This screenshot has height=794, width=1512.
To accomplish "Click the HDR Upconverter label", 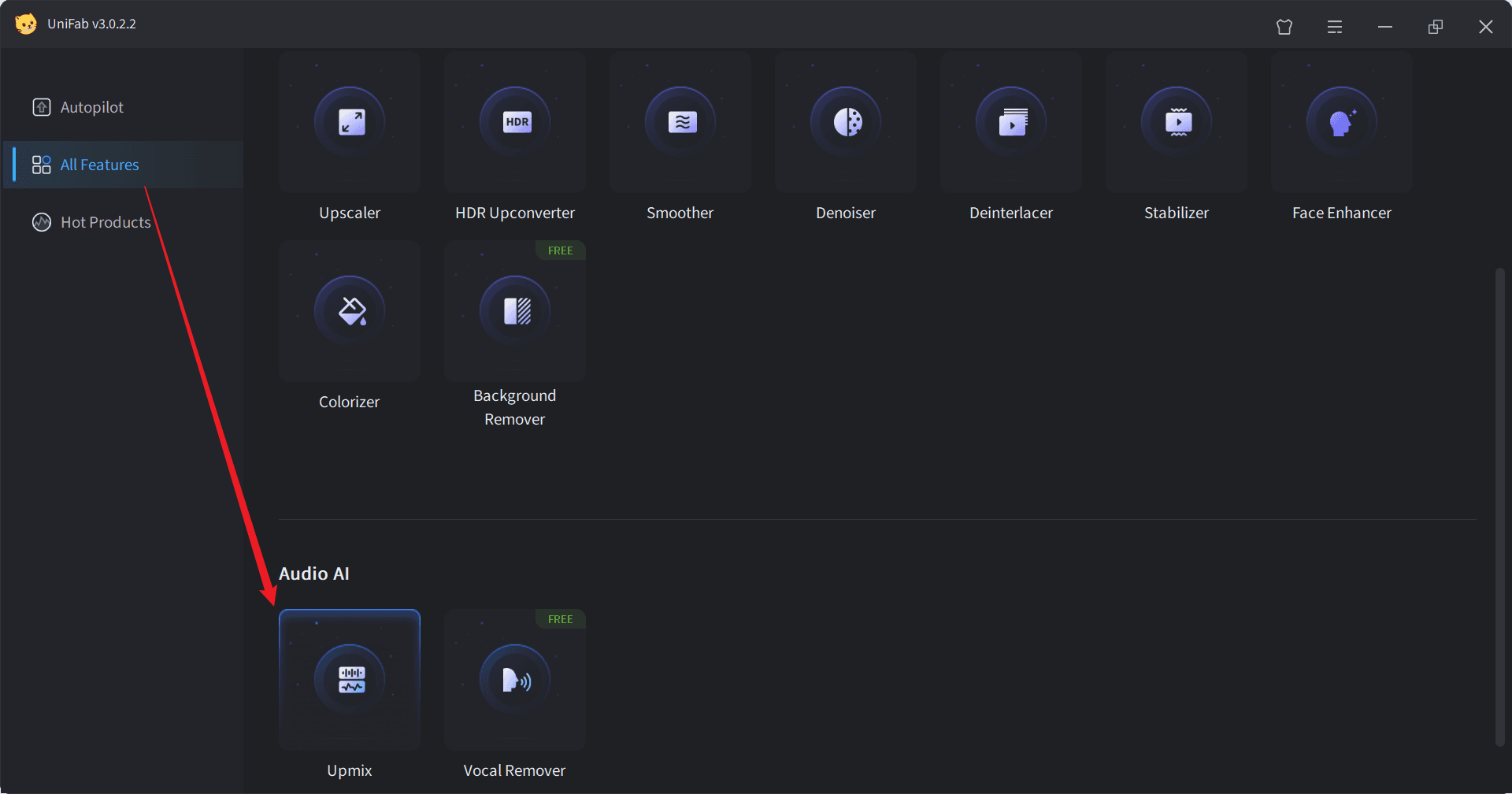I will point(515,213).
